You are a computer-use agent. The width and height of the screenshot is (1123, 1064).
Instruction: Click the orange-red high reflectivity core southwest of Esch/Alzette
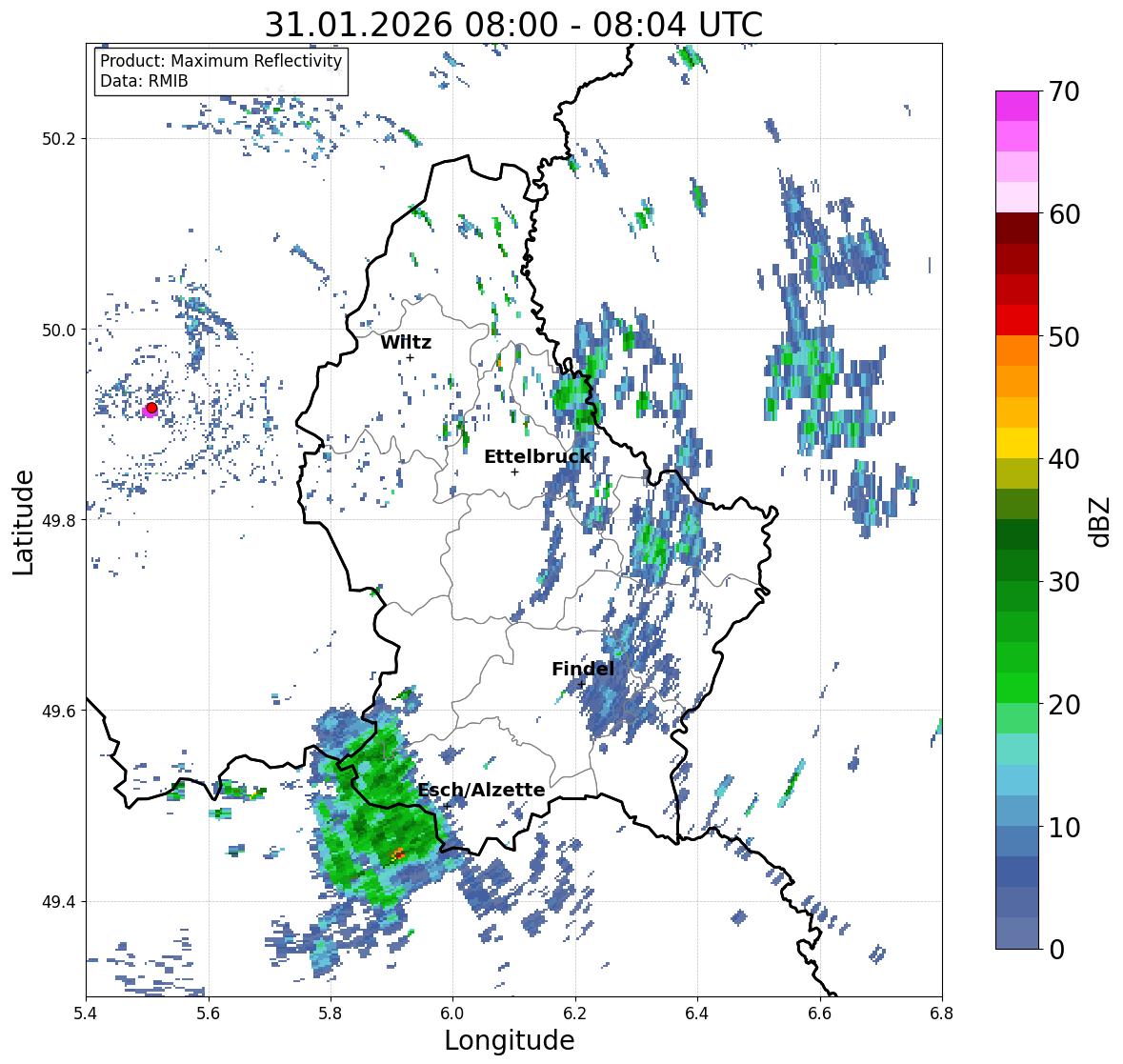tap(397, 853)
